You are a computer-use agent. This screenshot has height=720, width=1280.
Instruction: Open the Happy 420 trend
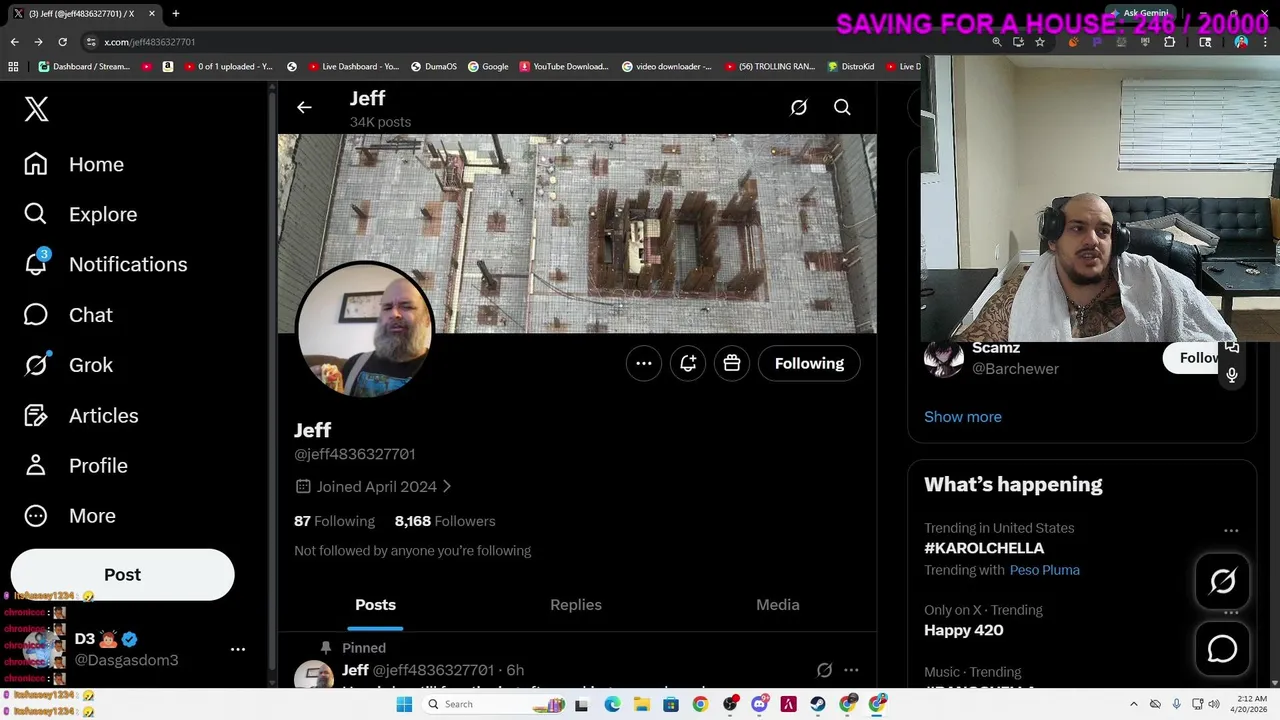[x=963, y=630]
